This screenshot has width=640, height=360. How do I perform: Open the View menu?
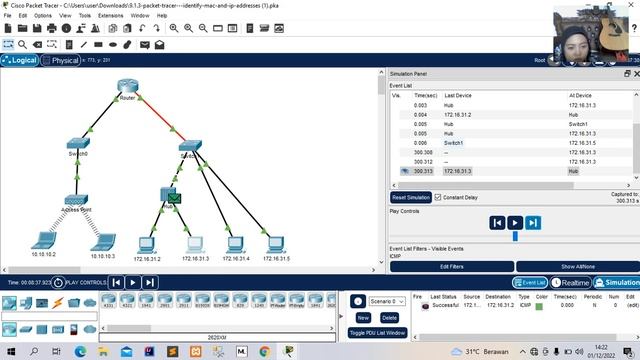(x=65, y=16)
